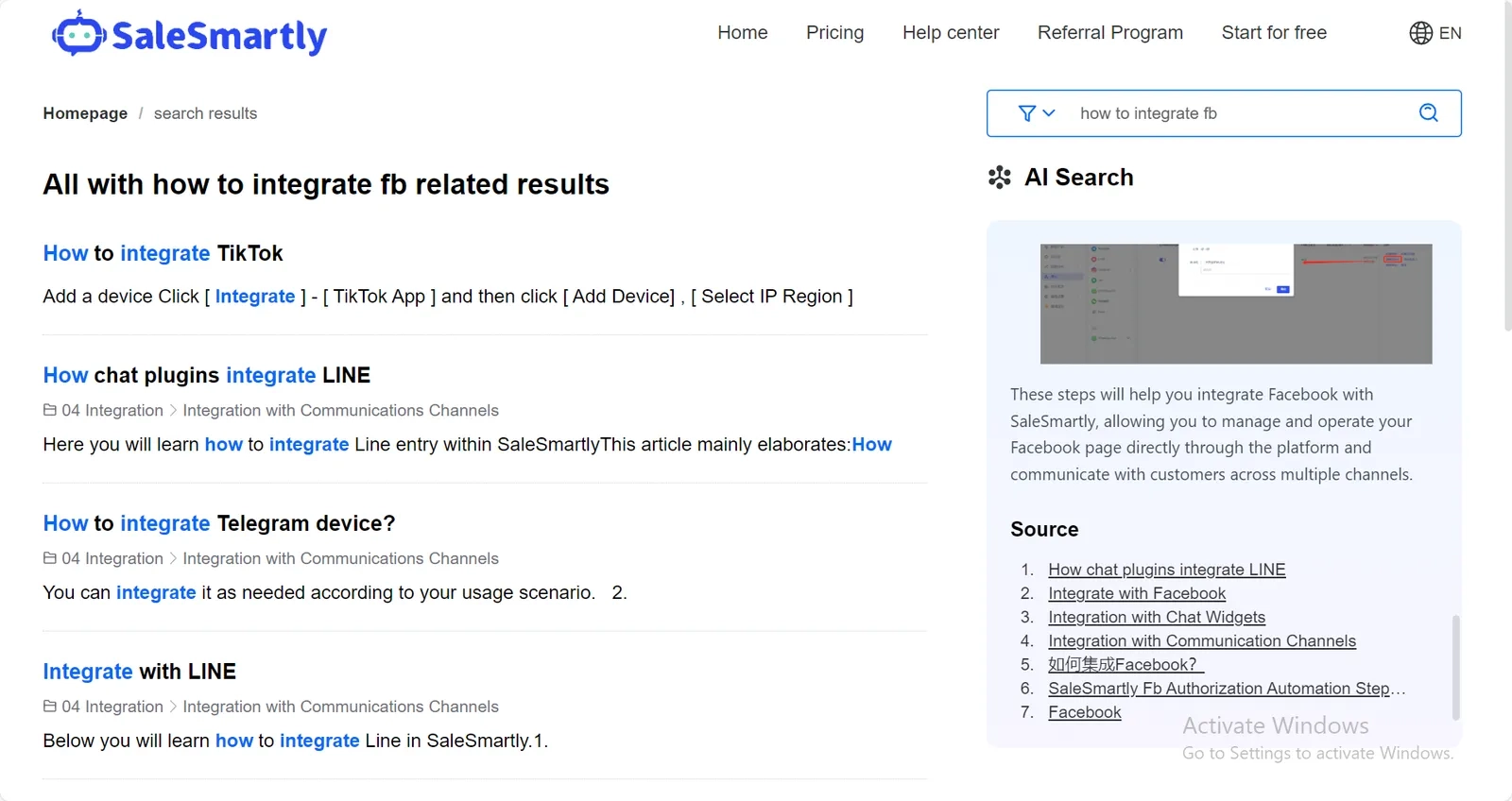The height and width of the screenshot is (801, 1512).
Task: Click the page vertical scrollbar
Action: (x=1507, y=165)
